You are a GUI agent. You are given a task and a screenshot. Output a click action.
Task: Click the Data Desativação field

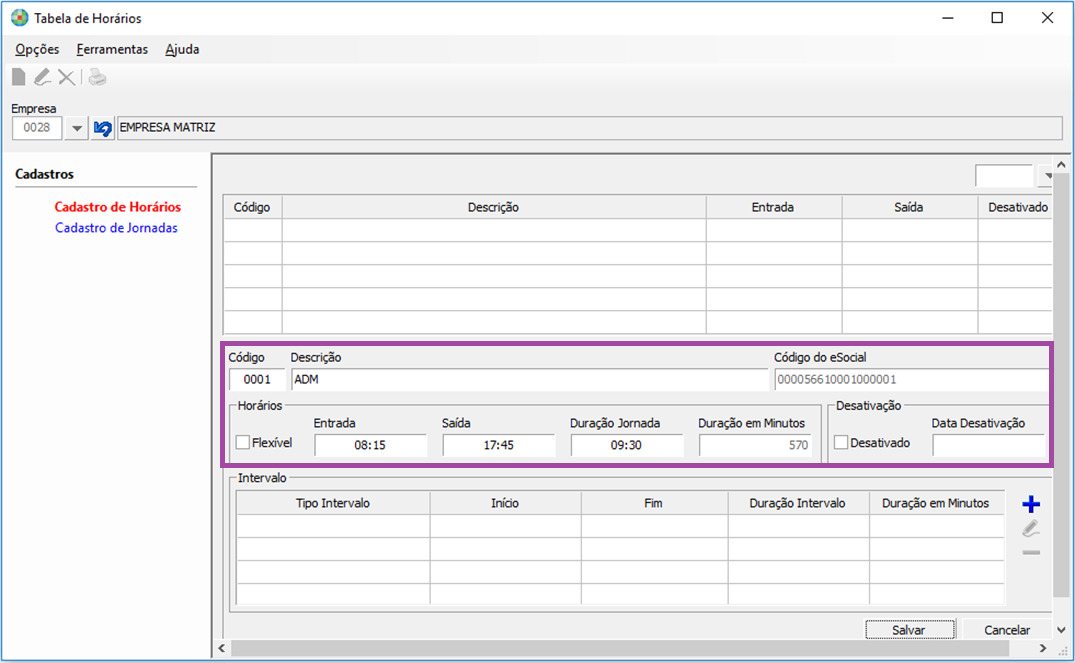pos(988,445)
